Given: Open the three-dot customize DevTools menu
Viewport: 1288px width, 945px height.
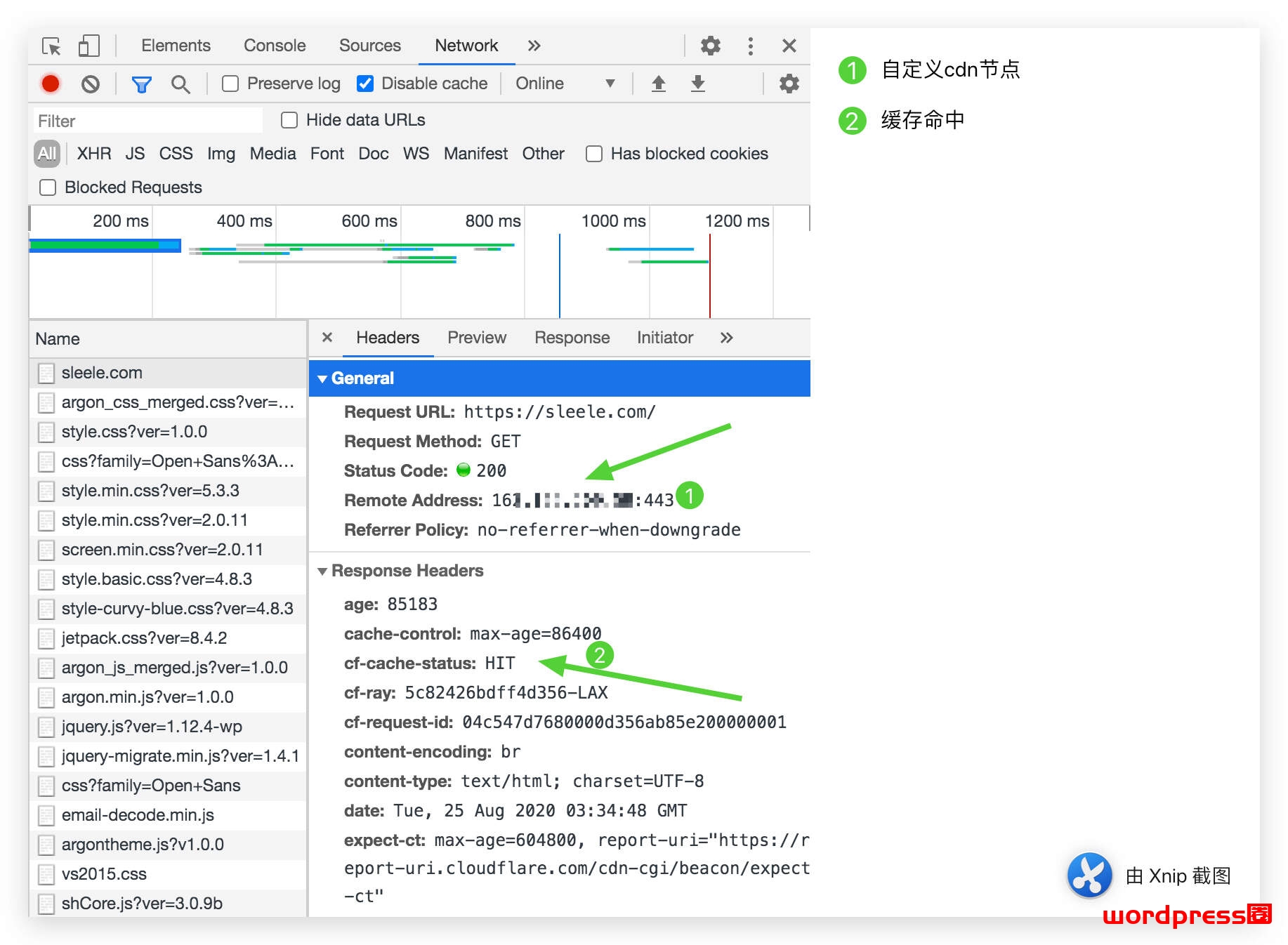Looking at the screenshot, I should (751, 46).
